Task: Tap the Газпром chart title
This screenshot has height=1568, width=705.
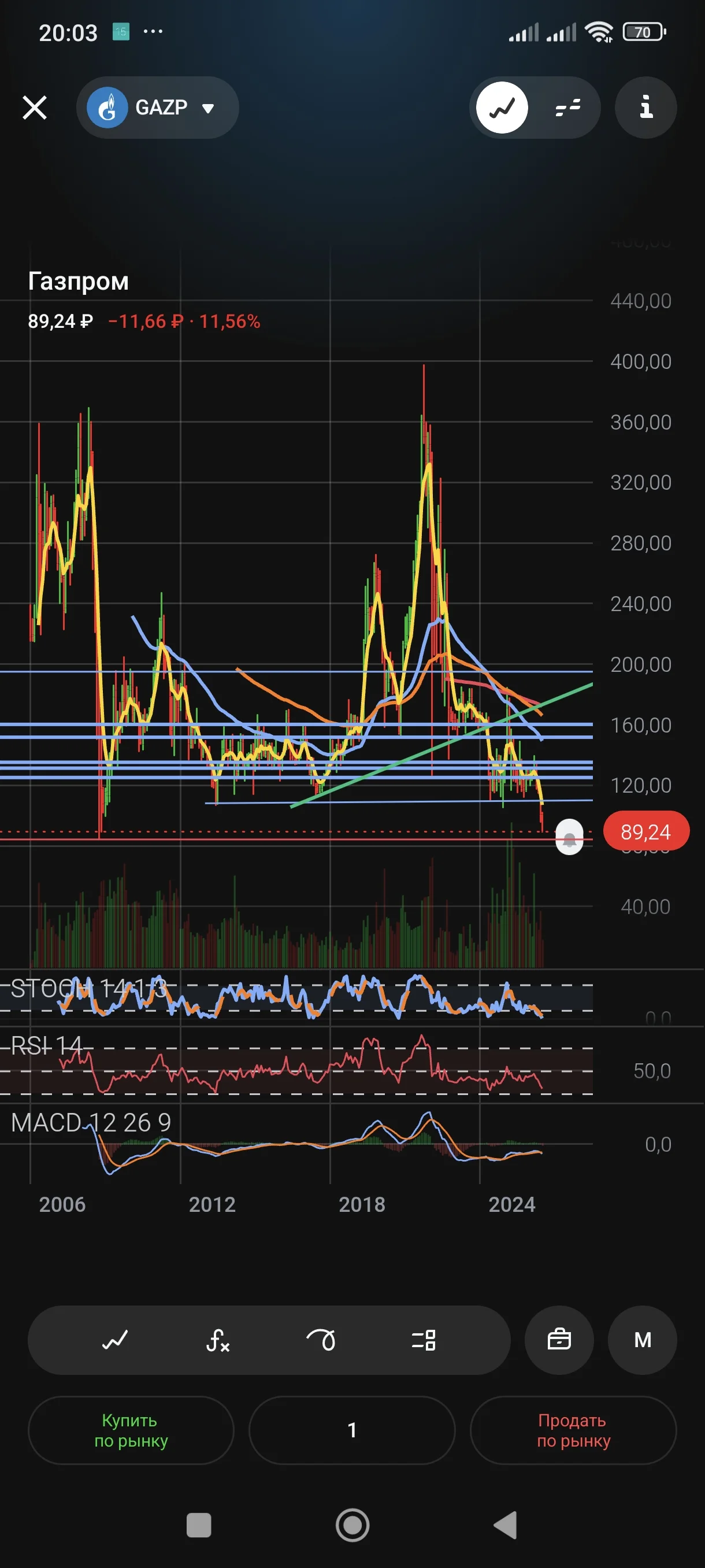Action: pos(79,281)
